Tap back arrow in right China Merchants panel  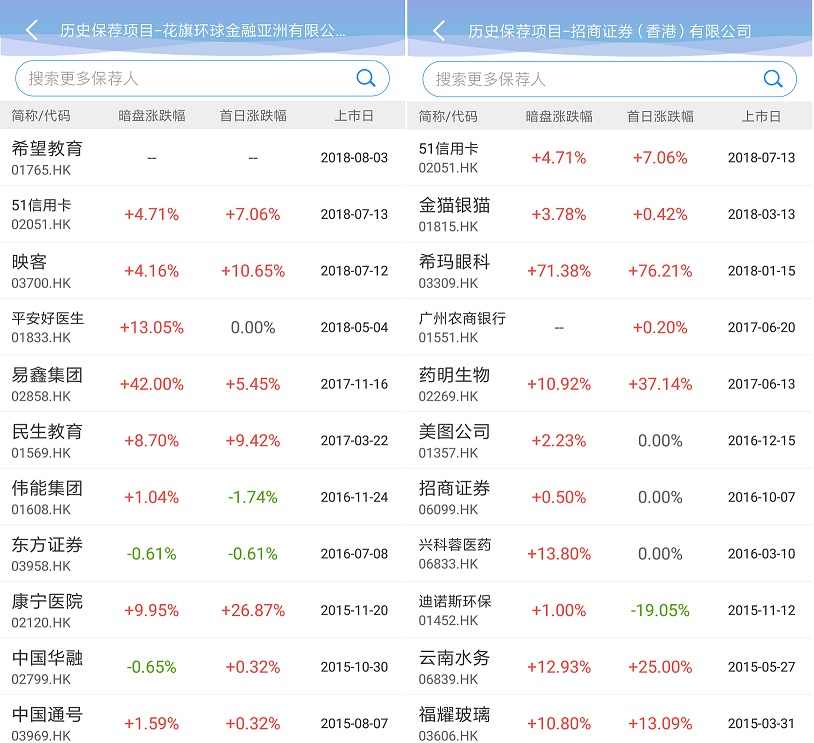439,31
